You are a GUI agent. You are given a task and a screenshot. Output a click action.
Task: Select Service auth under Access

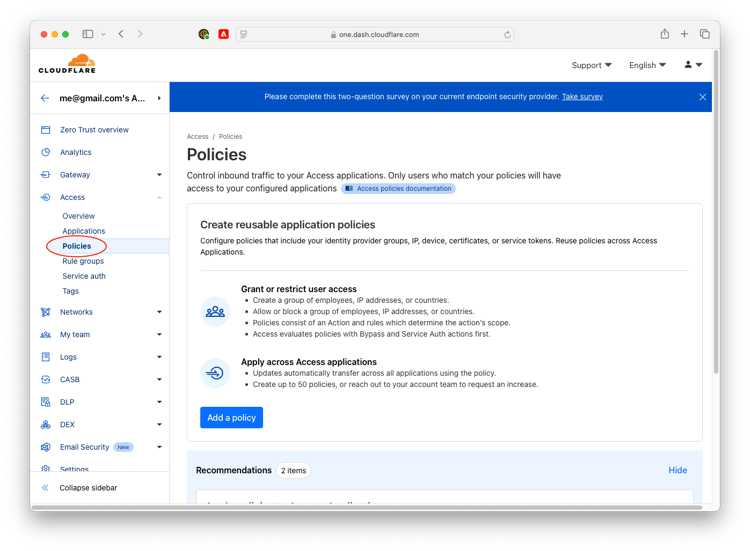[84, 276]
